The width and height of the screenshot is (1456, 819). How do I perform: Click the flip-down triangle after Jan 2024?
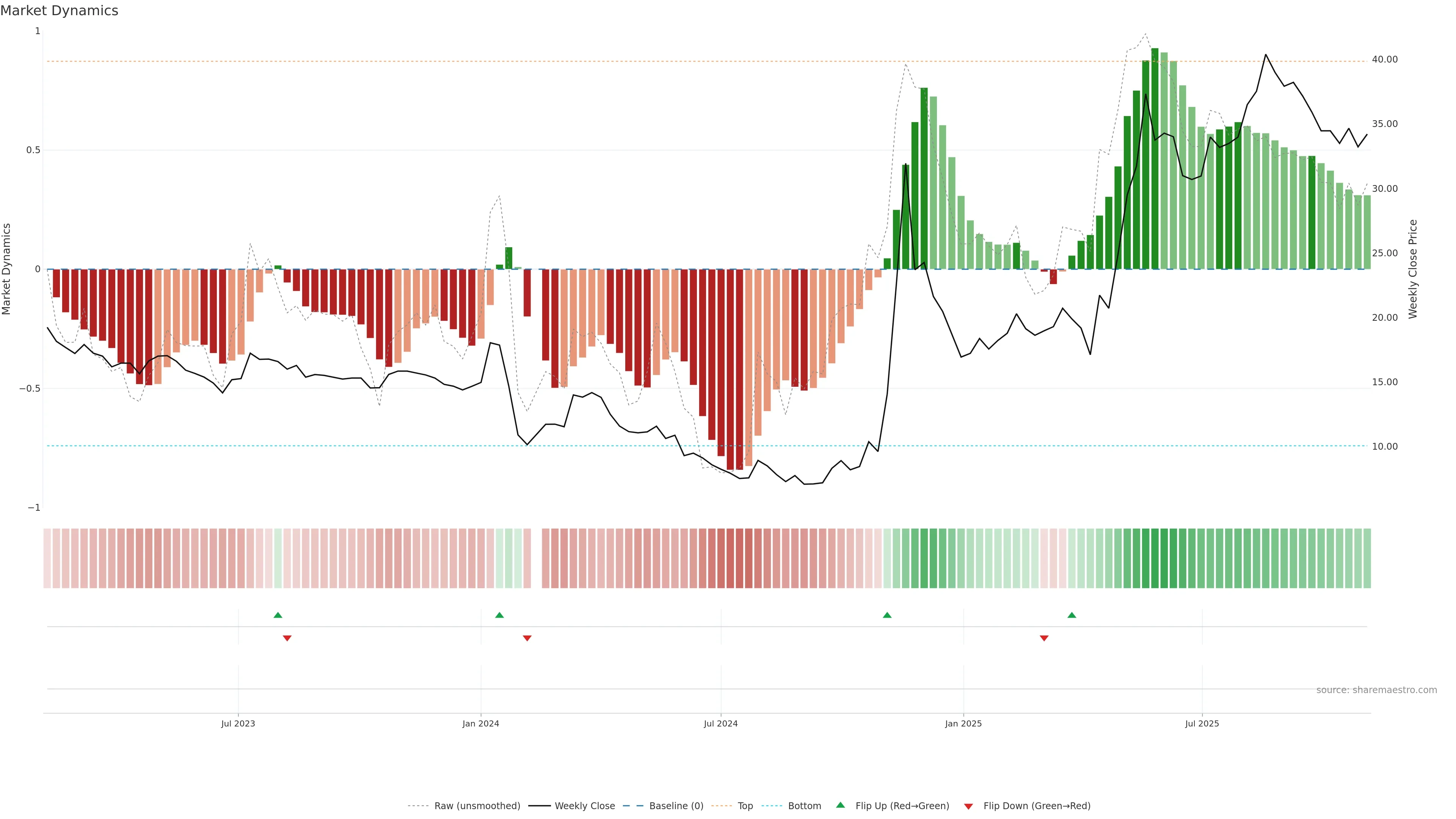527,638
